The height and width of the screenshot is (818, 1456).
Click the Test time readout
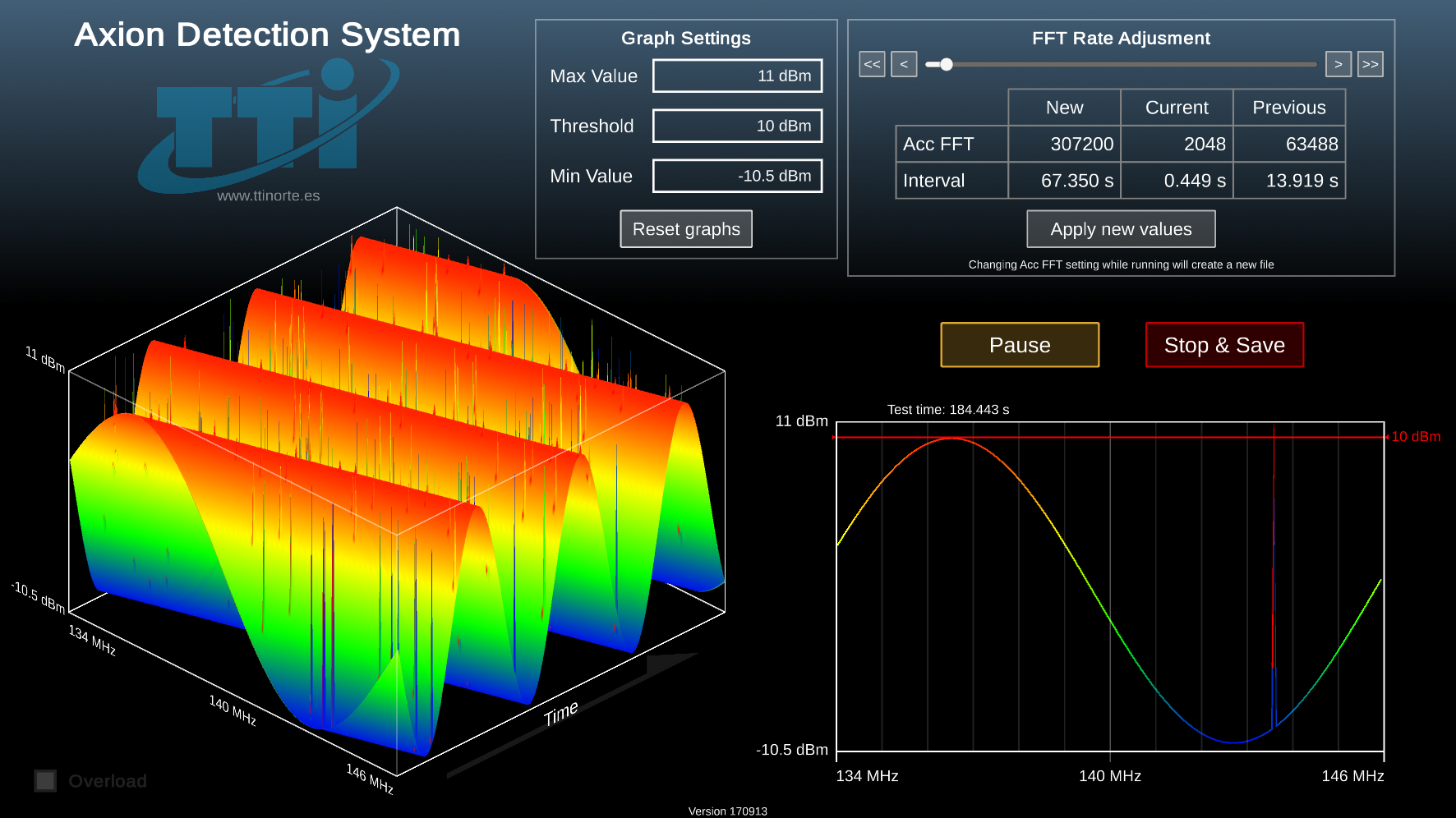point(948,409)
